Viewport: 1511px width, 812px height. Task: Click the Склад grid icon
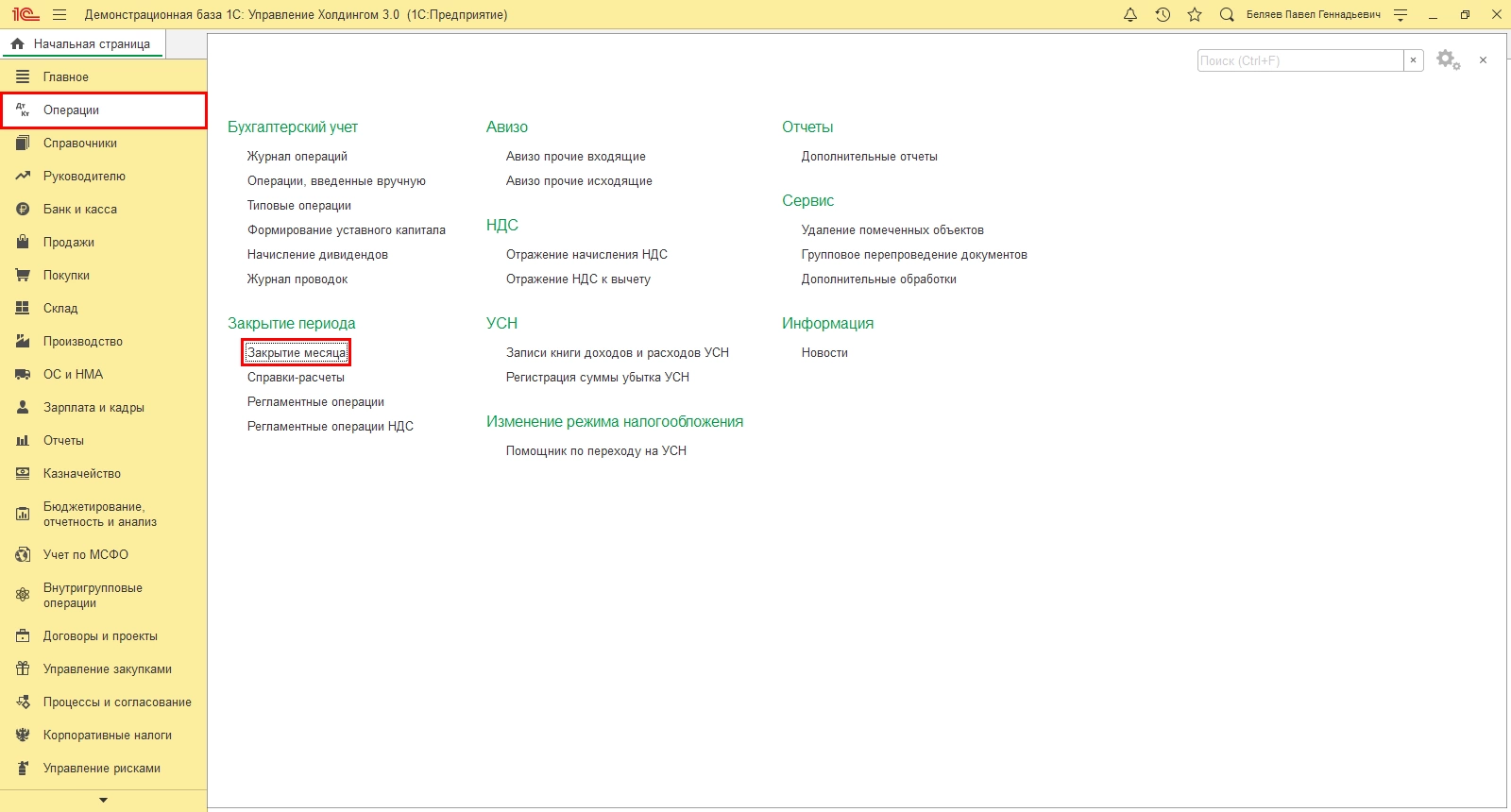23,309
